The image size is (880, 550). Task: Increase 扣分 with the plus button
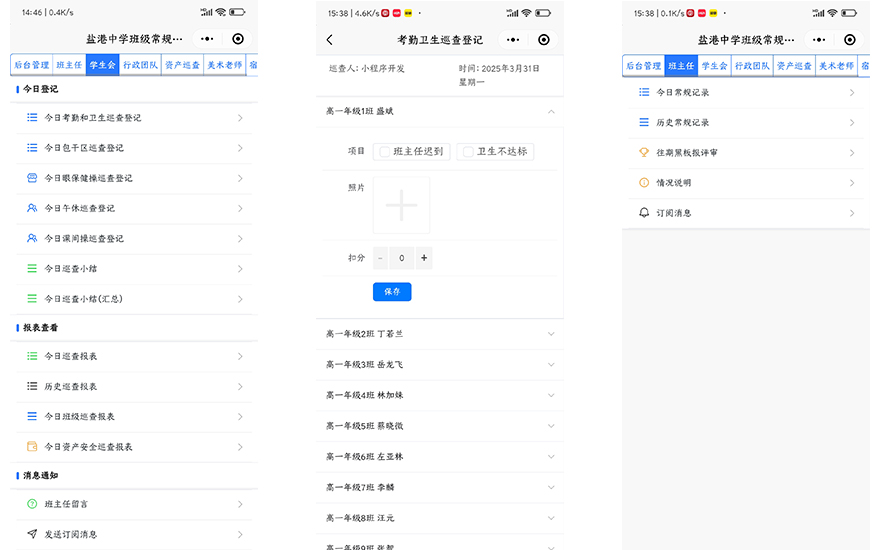[x=424, y=258]
